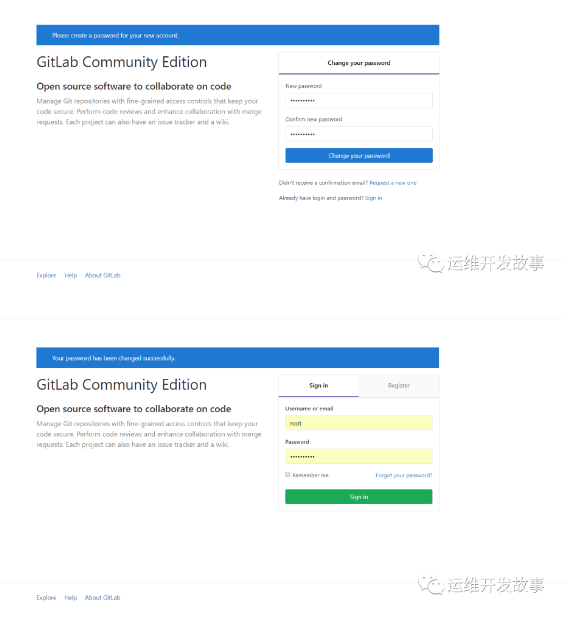Click upper 'Open source software to collaborate on code' heading

(134, 87)
